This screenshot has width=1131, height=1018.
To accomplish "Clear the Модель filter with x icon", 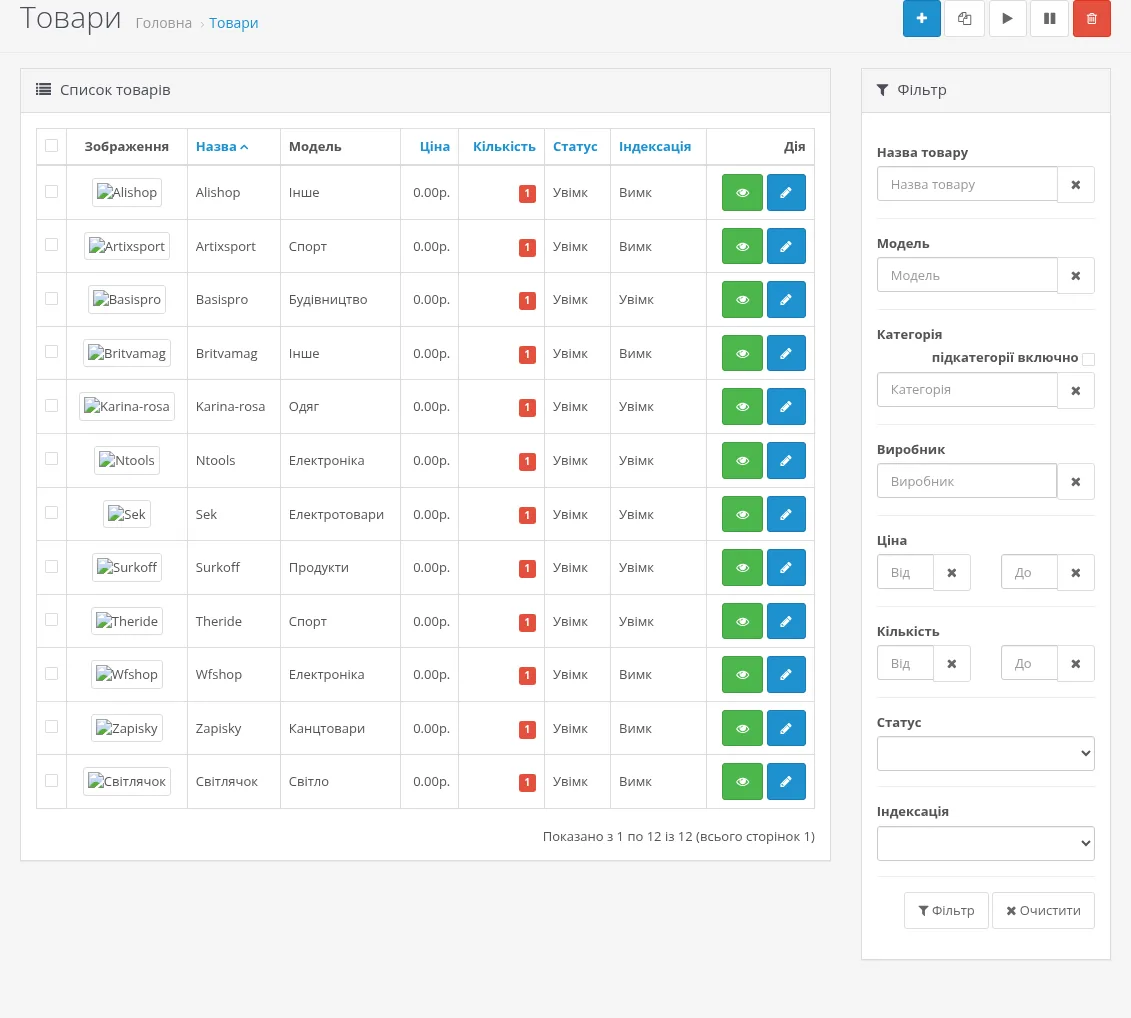I will 1075,276.
